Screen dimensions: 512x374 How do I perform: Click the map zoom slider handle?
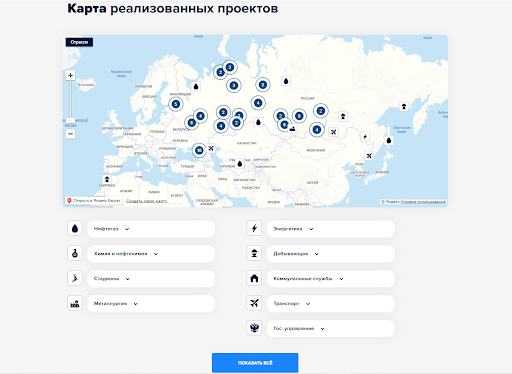coord(70,121)
